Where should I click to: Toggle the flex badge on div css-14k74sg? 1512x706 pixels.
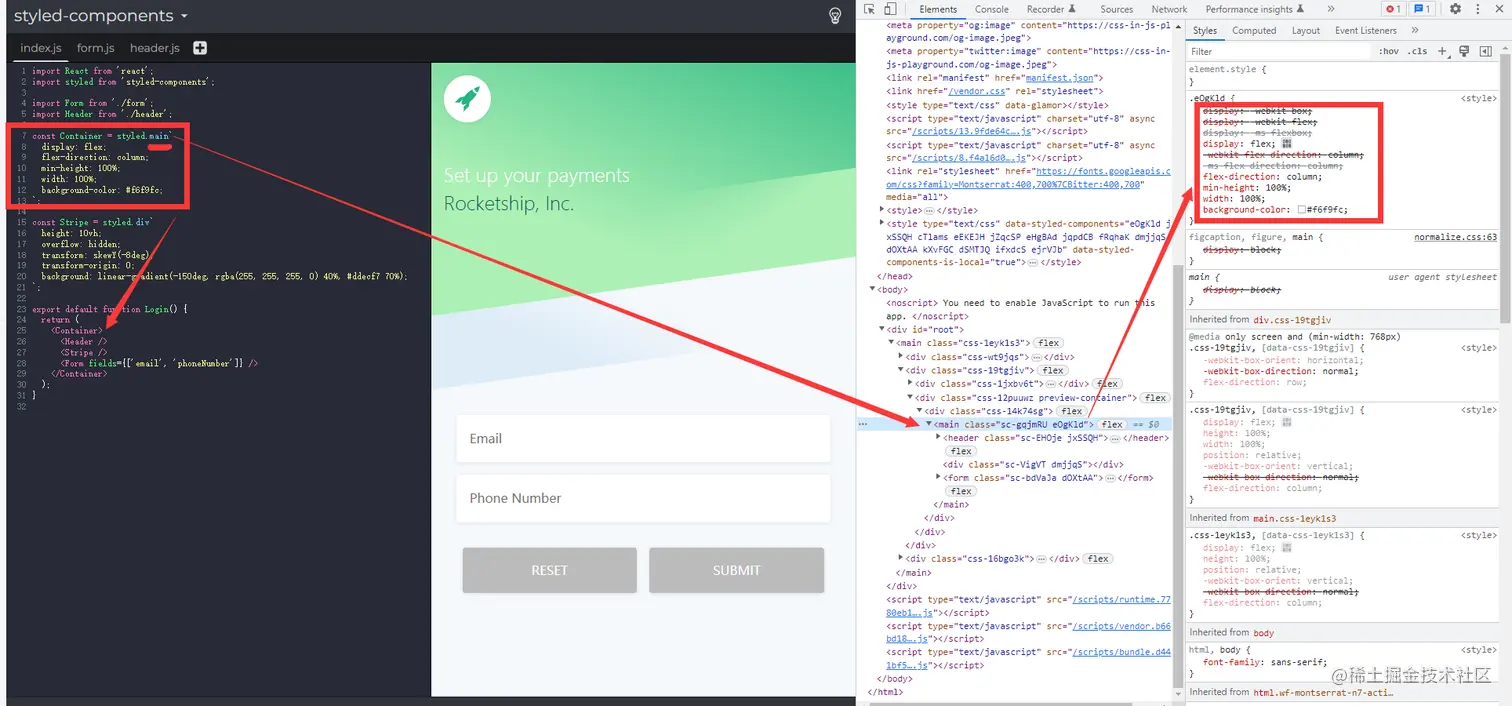[x=1071, y=411]
